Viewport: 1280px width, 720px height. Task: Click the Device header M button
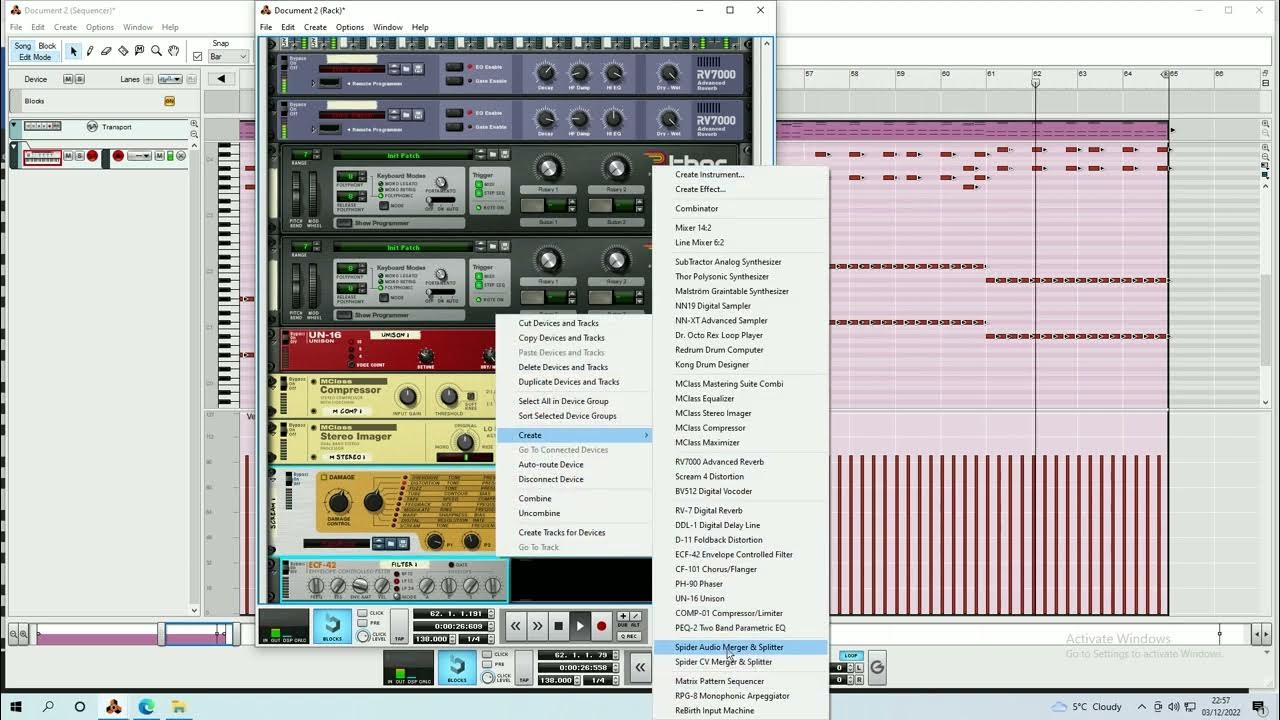pyautogui.click(x=68, y=79)
